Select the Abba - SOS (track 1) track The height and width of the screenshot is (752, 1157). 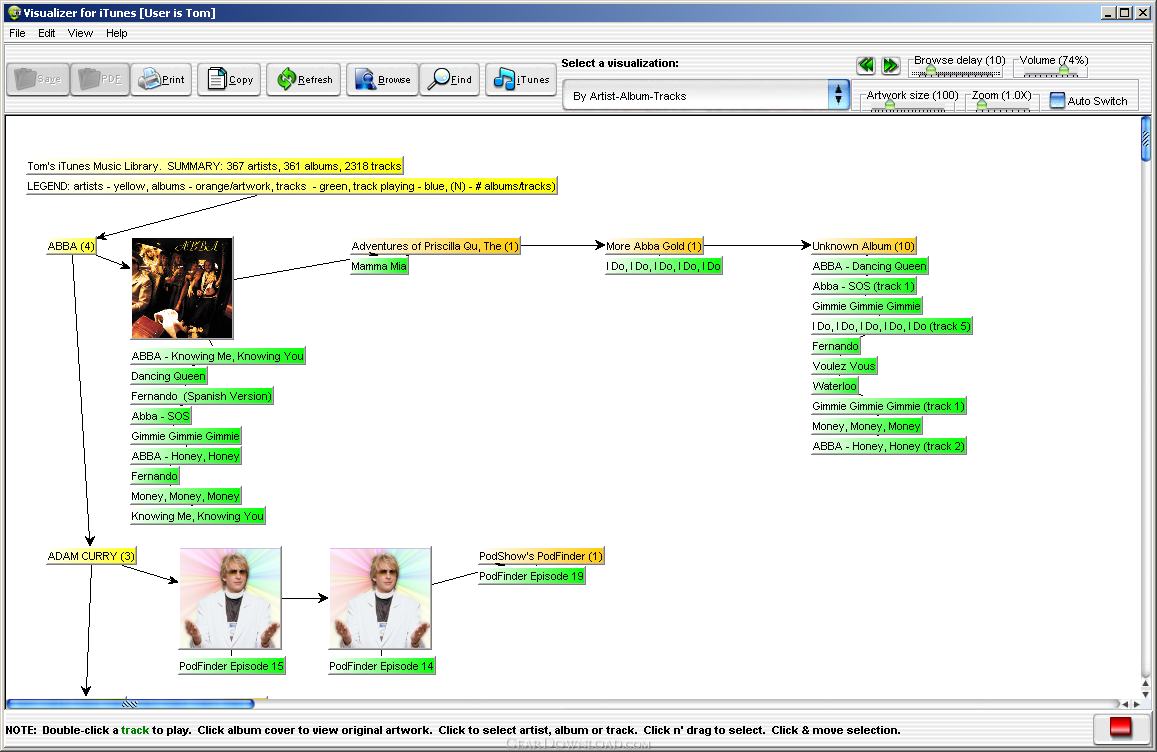click(863, 286)
